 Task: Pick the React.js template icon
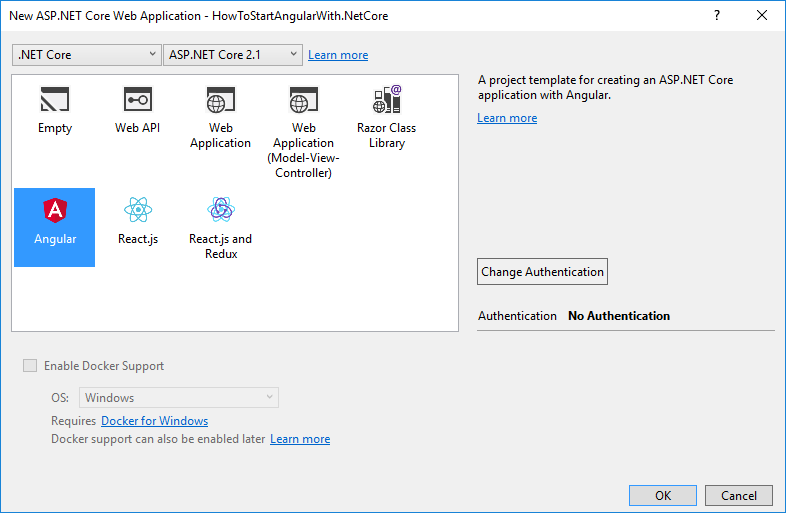tap(138, 210)
